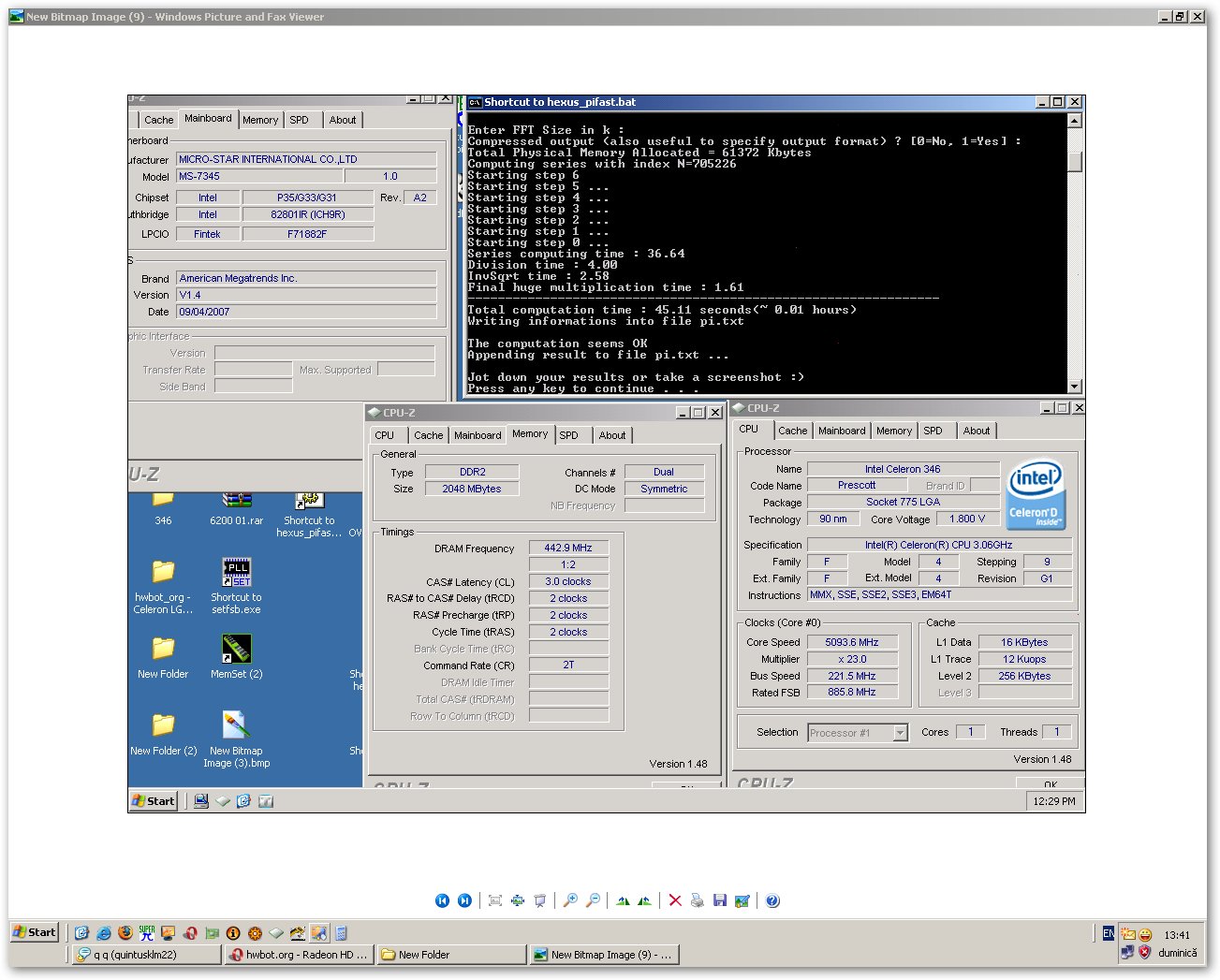Click the Intel Celeron D logo
The width and height of the screenshot is (1220, 980).
1035,495
